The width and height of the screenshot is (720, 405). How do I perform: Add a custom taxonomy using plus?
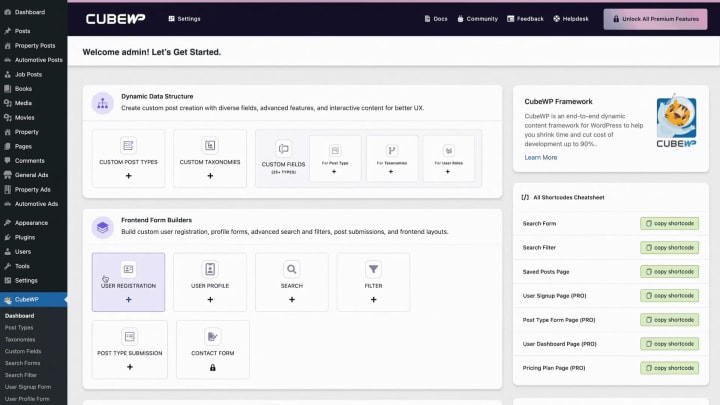pyautogui.click(x=210, y=176)
